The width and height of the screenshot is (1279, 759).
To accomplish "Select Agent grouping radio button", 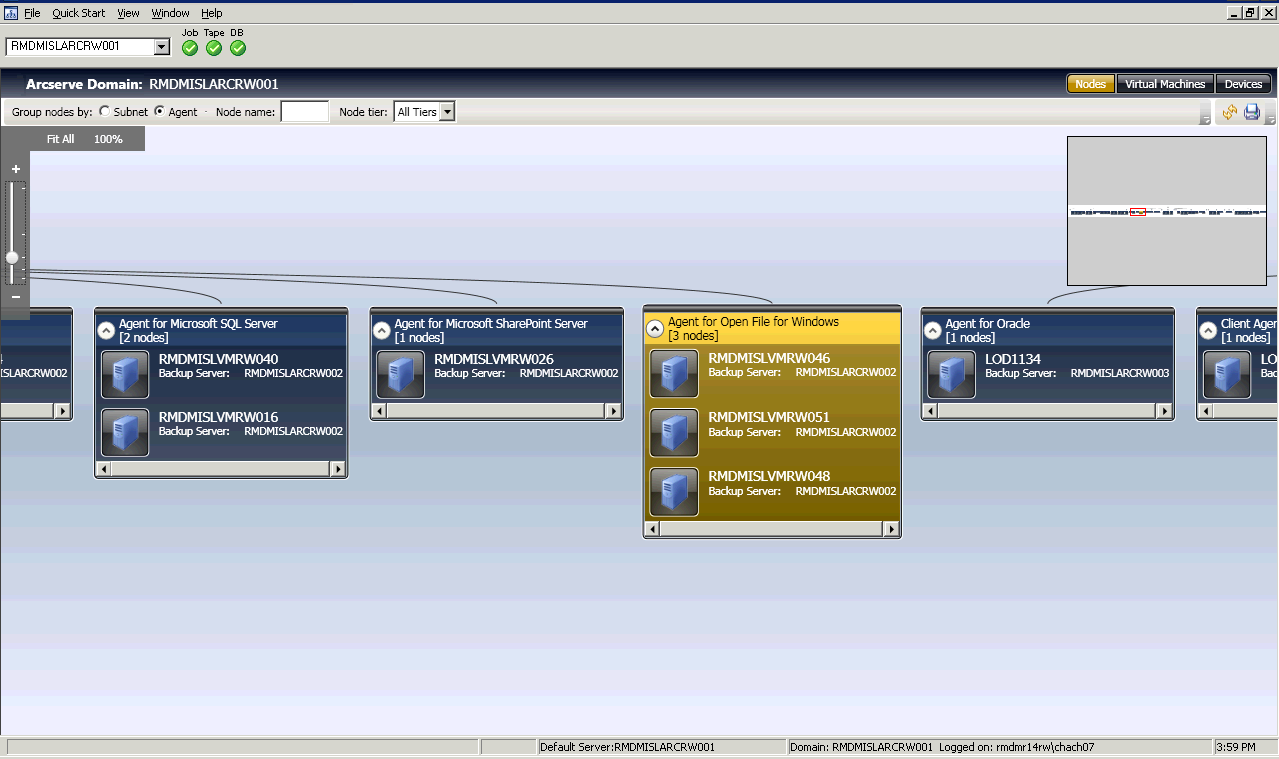I will [x=159, y=111].
